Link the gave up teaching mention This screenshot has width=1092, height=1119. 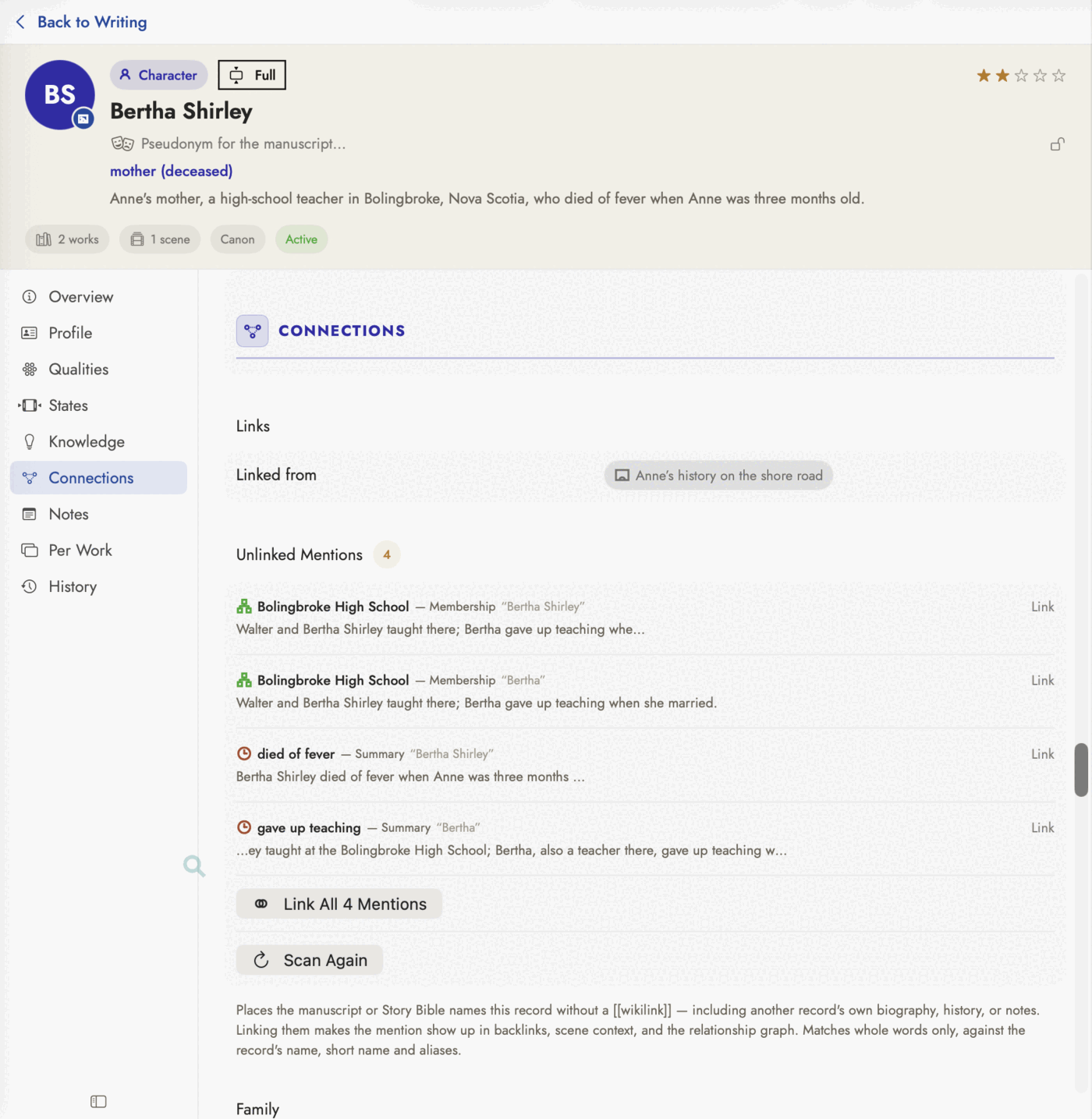(x=1042, y=827)
